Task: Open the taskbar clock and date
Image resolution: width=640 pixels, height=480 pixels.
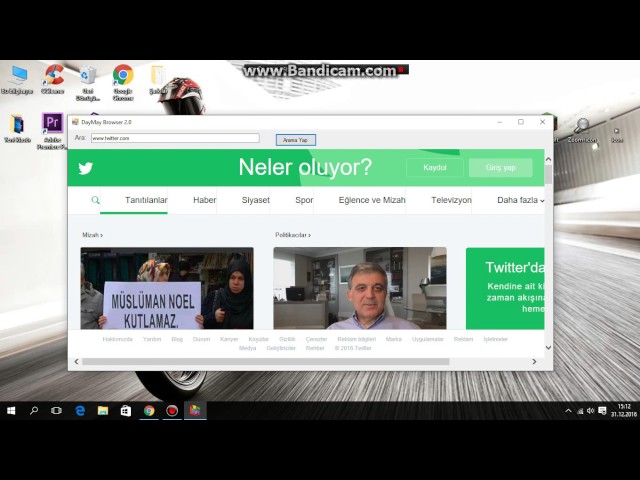Action: pyautogui.click(x=624, y=411)
